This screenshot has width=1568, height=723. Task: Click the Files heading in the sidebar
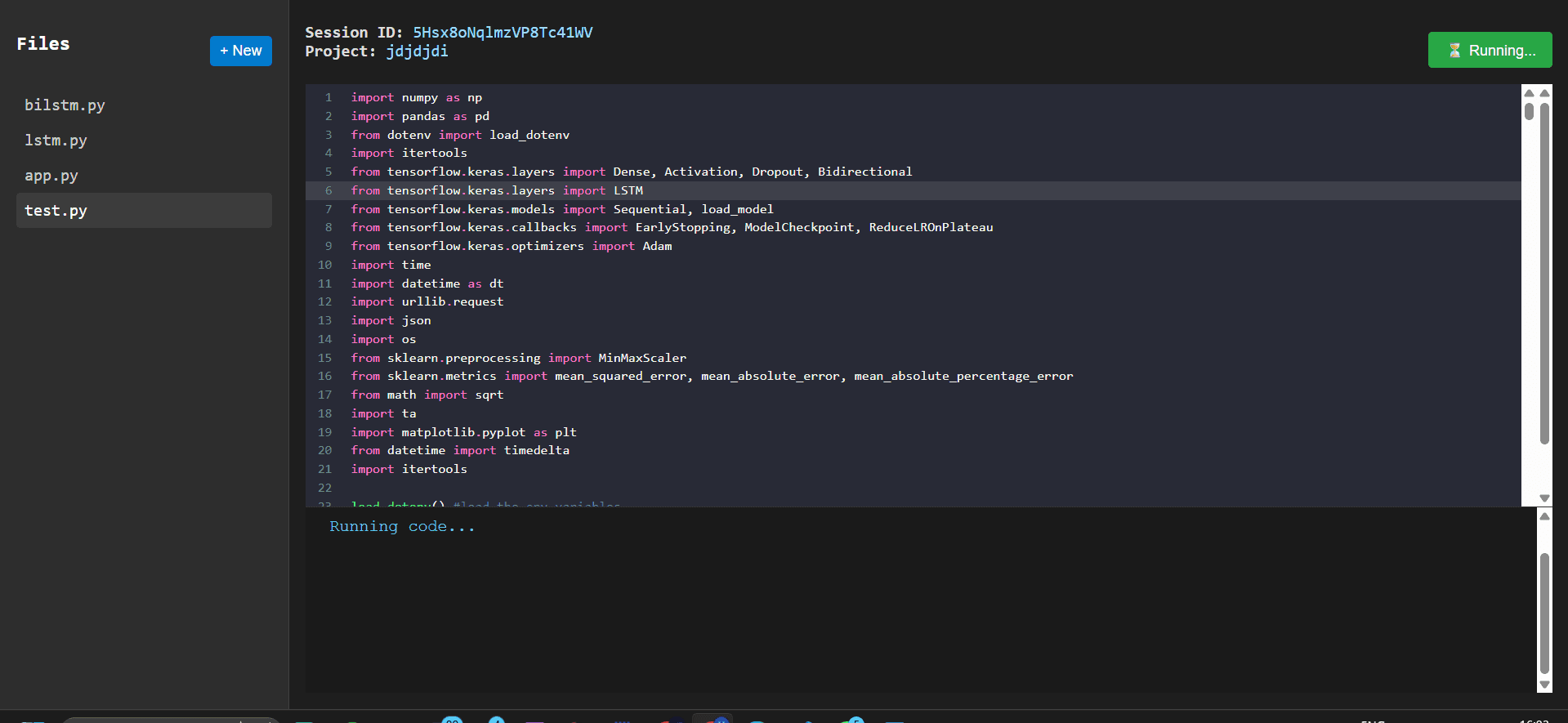[43, 44]
